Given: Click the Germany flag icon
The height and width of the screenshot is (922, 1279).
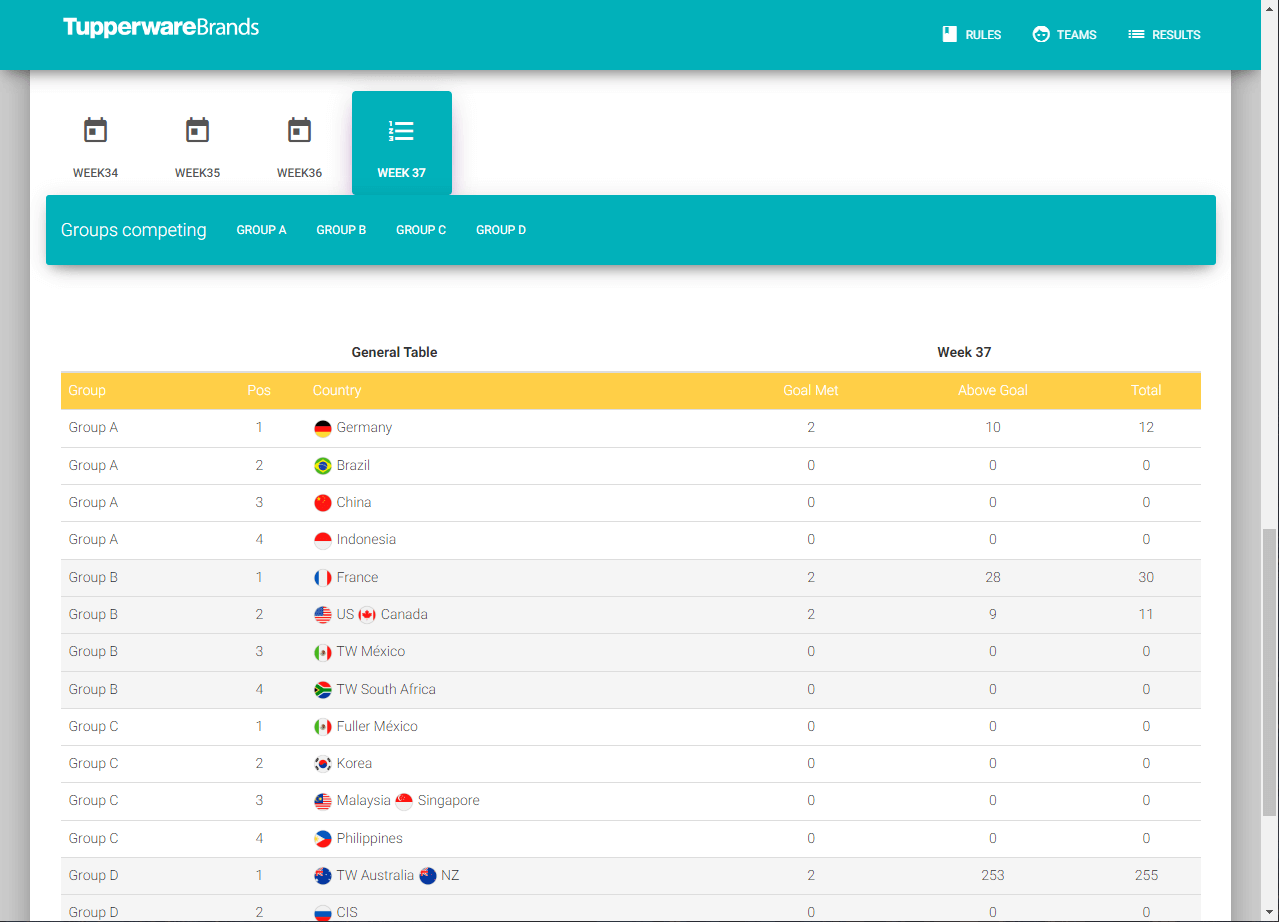Looking at the screenshot, I should [x=323, y=428].
